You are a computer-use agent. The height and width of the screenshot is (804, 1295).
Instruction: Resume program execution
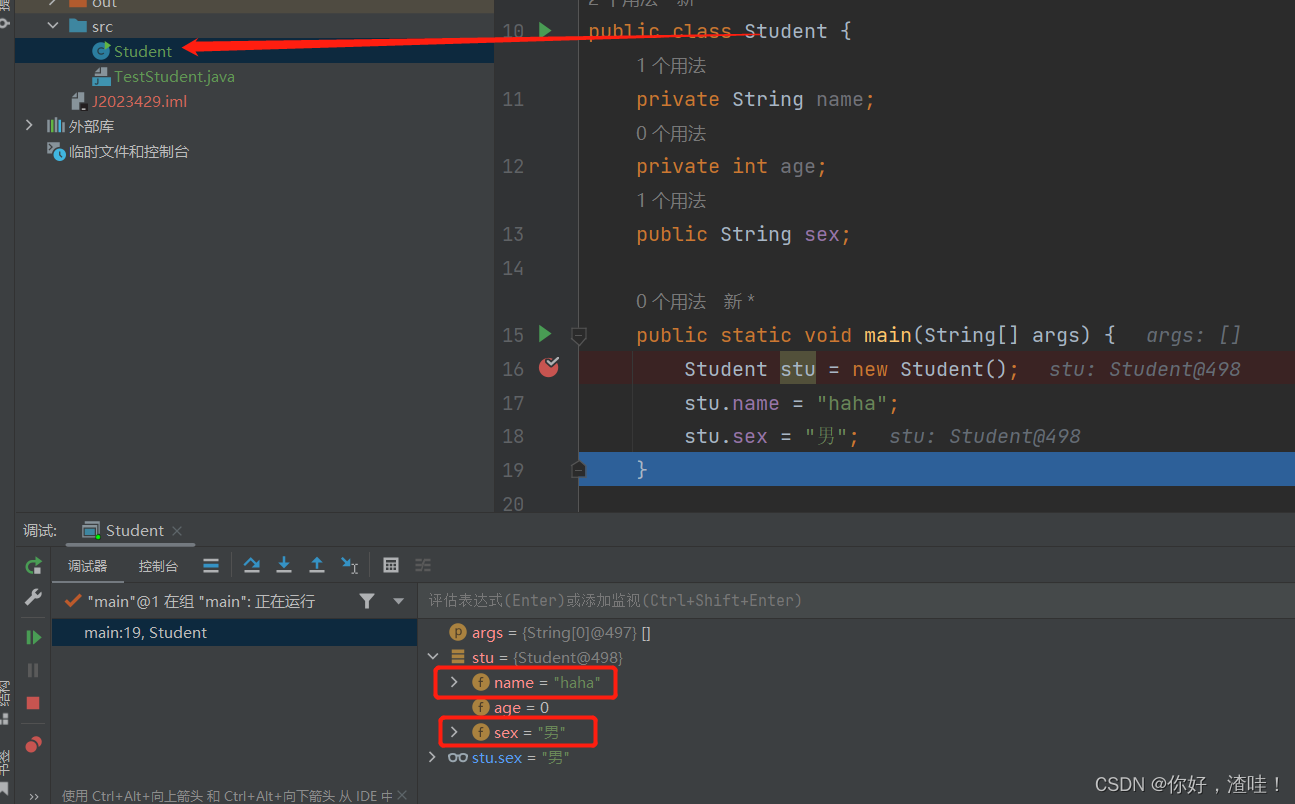tap(33, 637)
